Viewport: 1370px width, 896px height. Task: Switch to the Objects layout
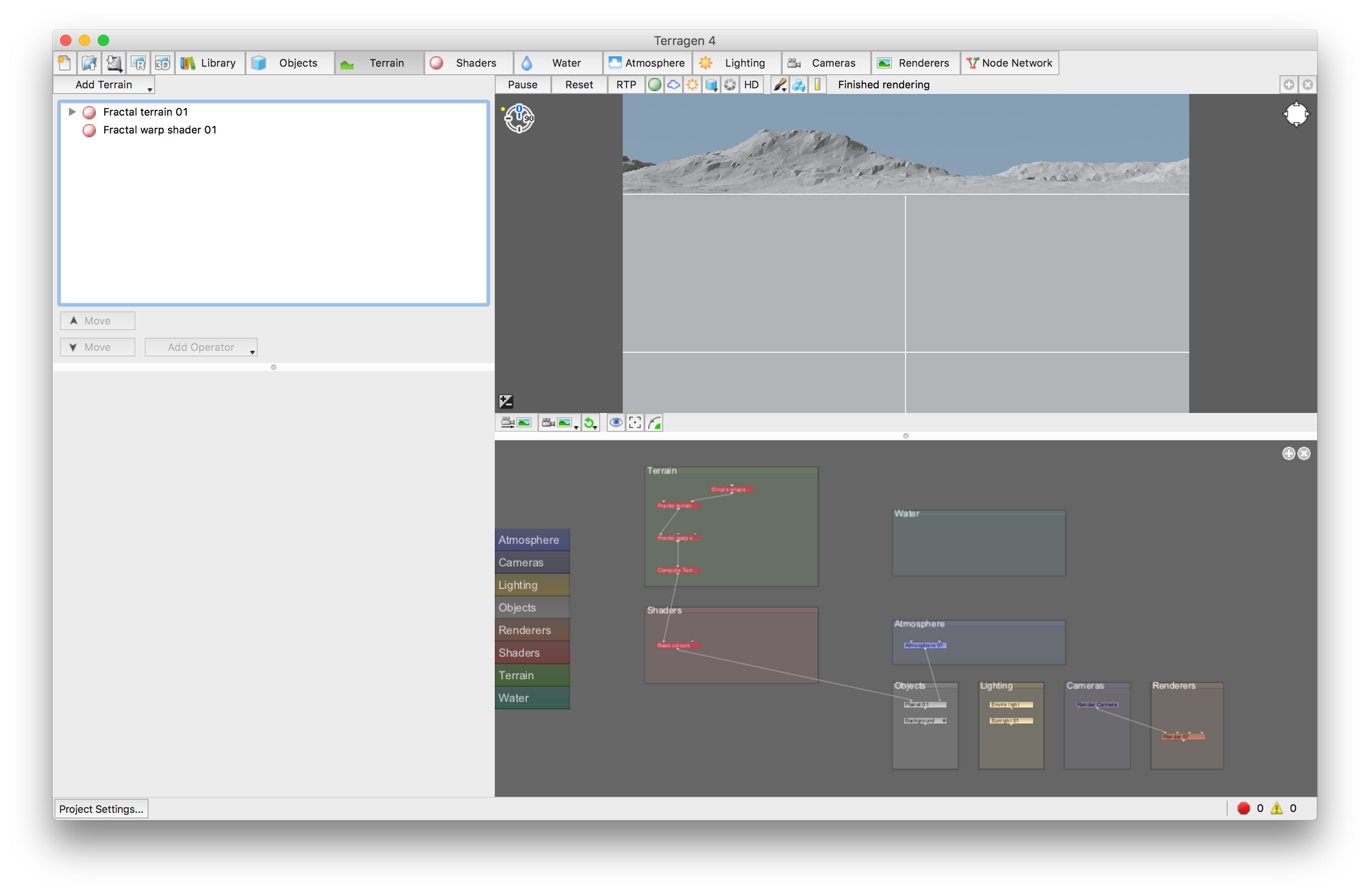[290, 63]
